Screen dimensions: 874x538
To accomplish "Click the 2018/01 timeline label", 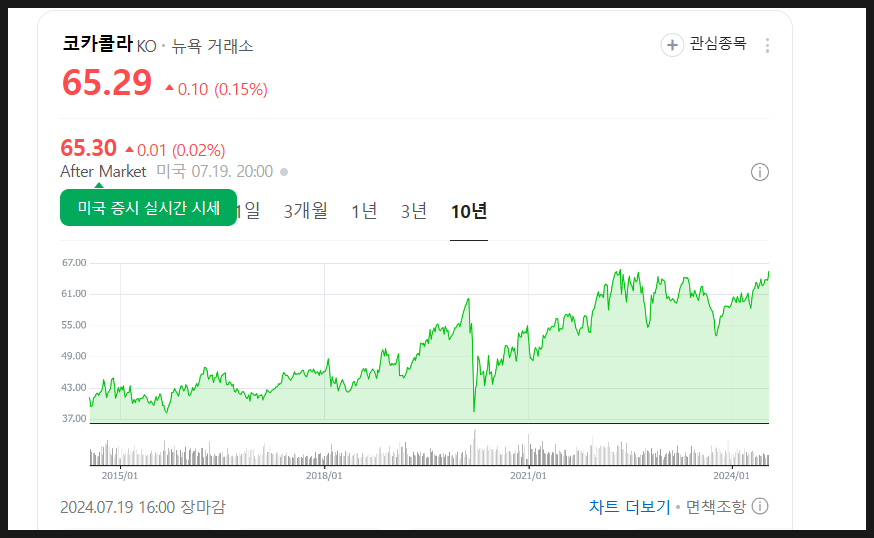I will 324,477.
